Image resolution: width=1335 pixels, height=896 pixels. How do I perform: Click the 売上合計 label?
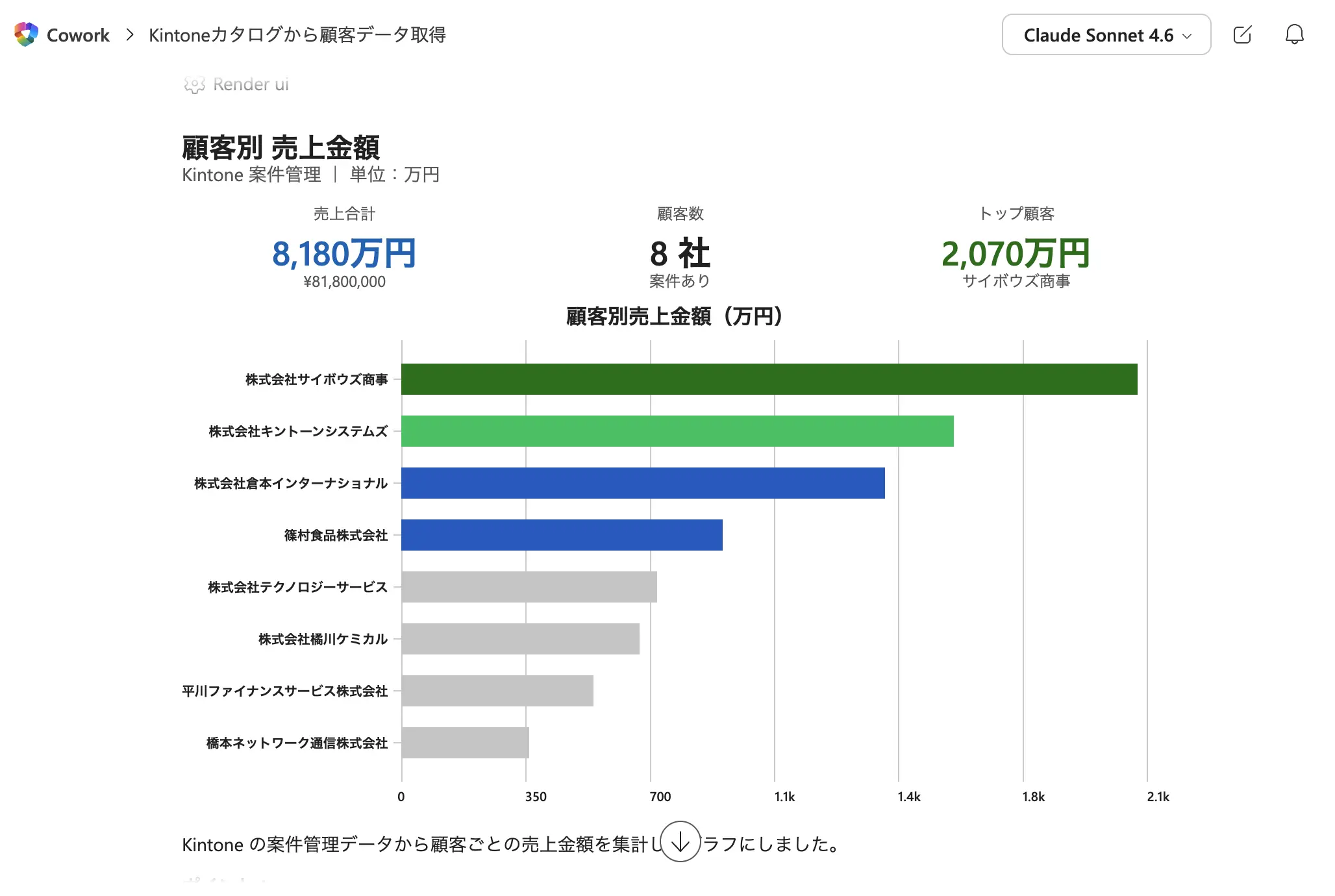(x=344, y=214)
